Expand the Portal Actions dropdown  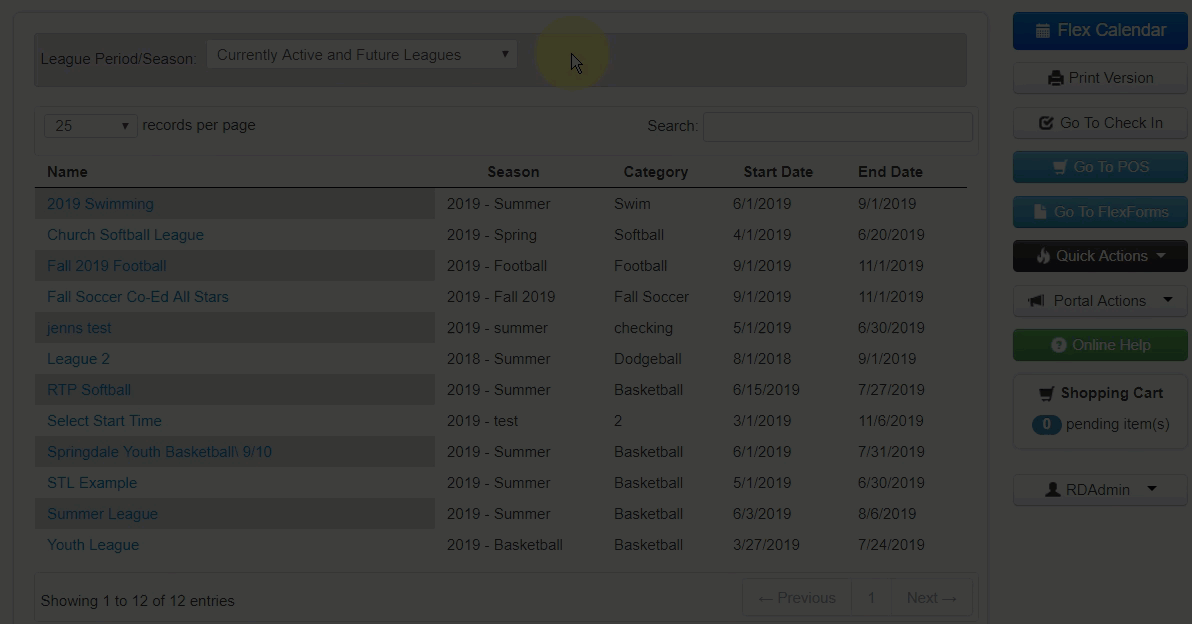1100,301
